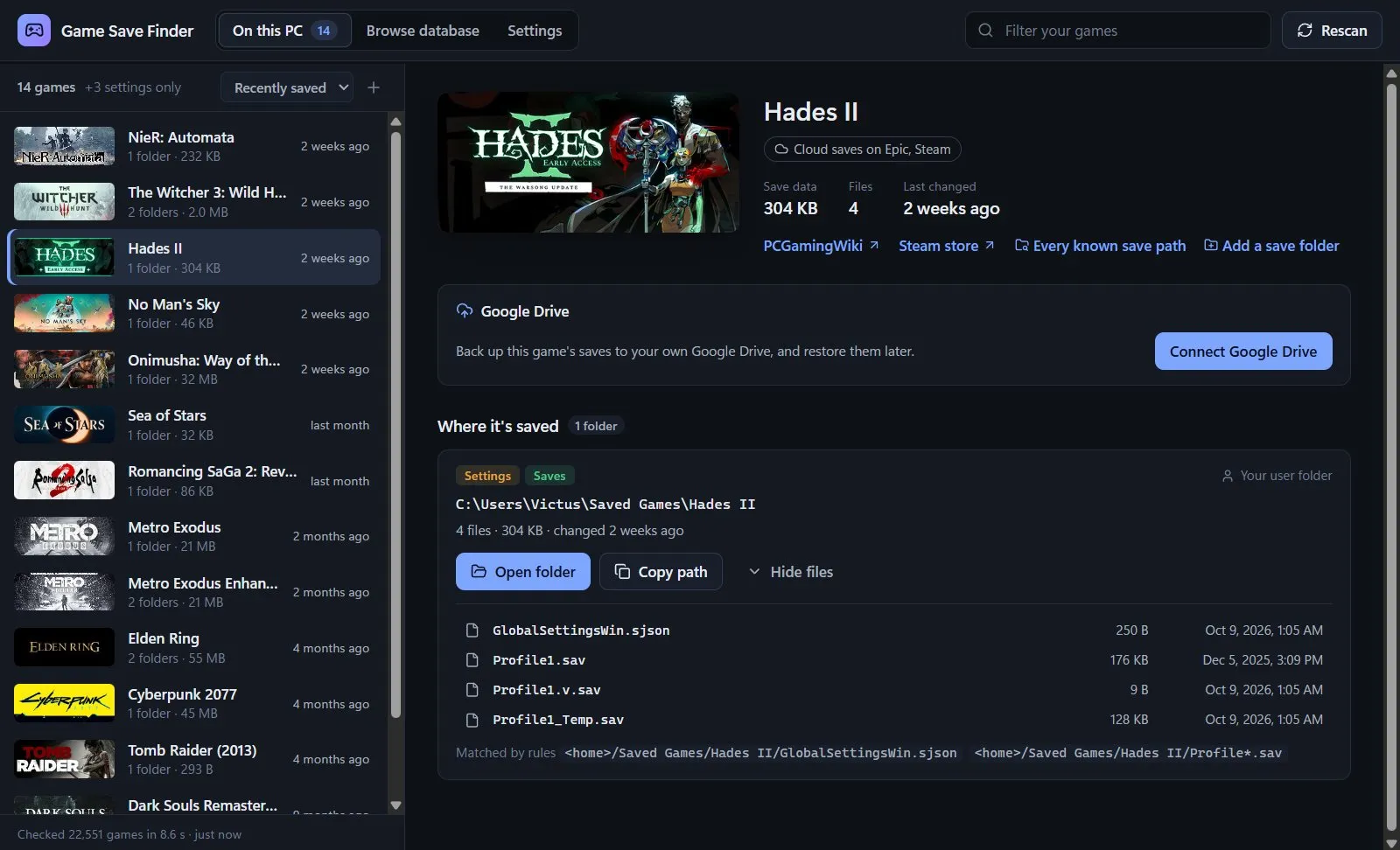Focus the Filter your games search field
1400x850 pixels.
[x=1118, y=31]
